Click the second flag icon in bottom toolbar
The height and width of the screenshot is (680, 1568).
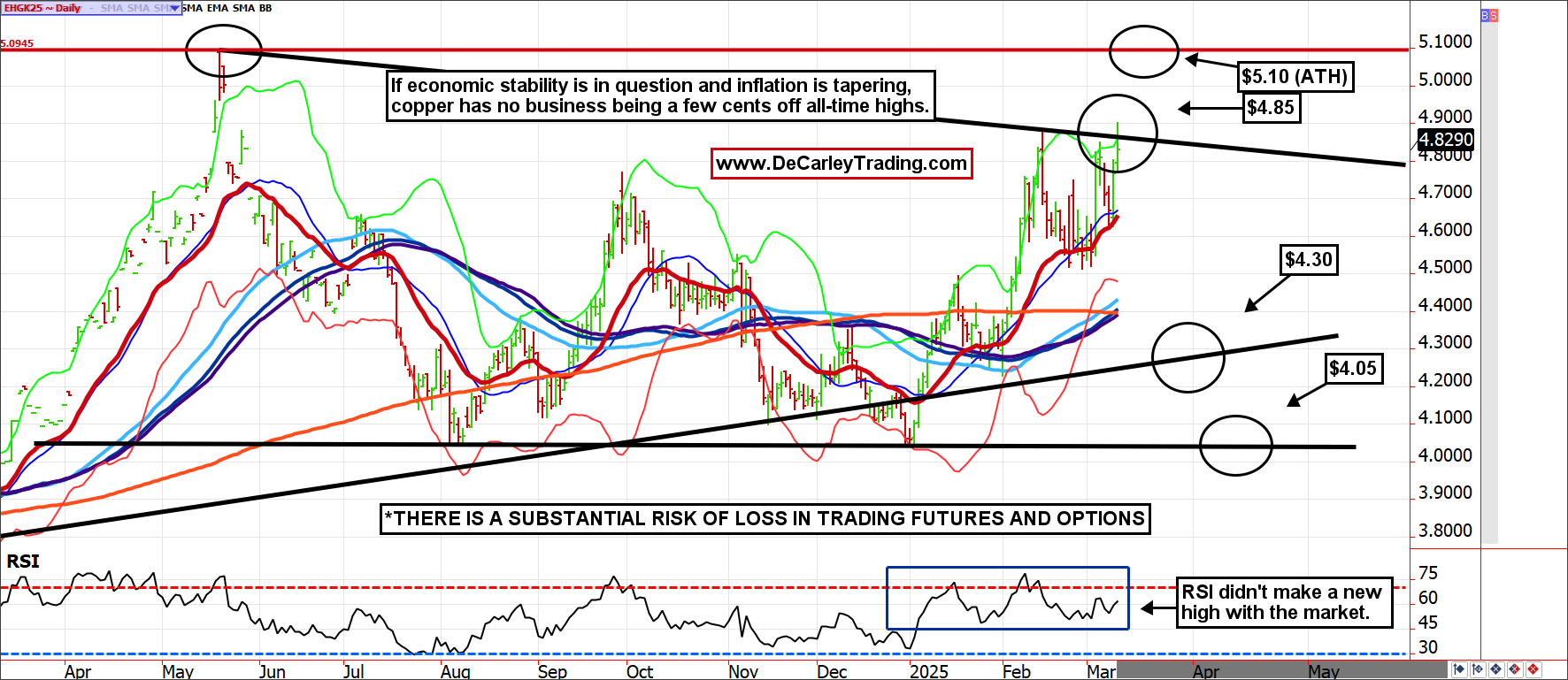(1478, 669)
